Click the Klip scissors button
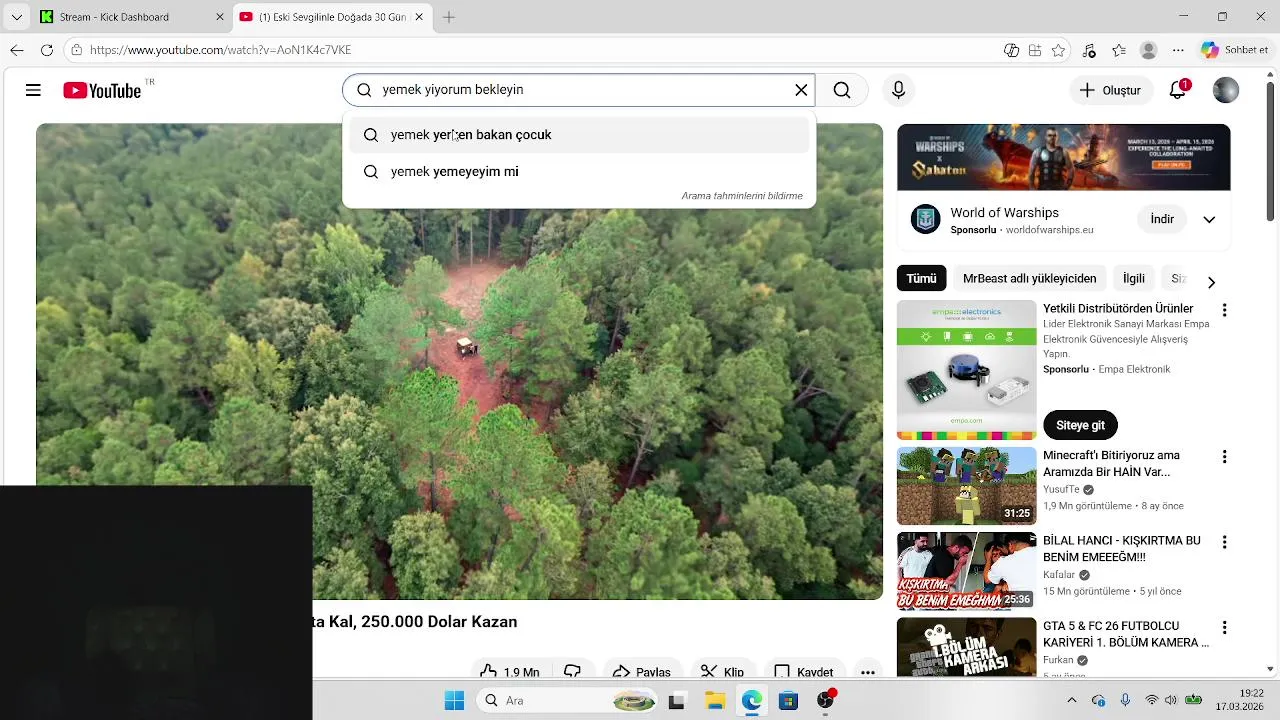This screenshot has width=1280, height=720. [722, 671]
